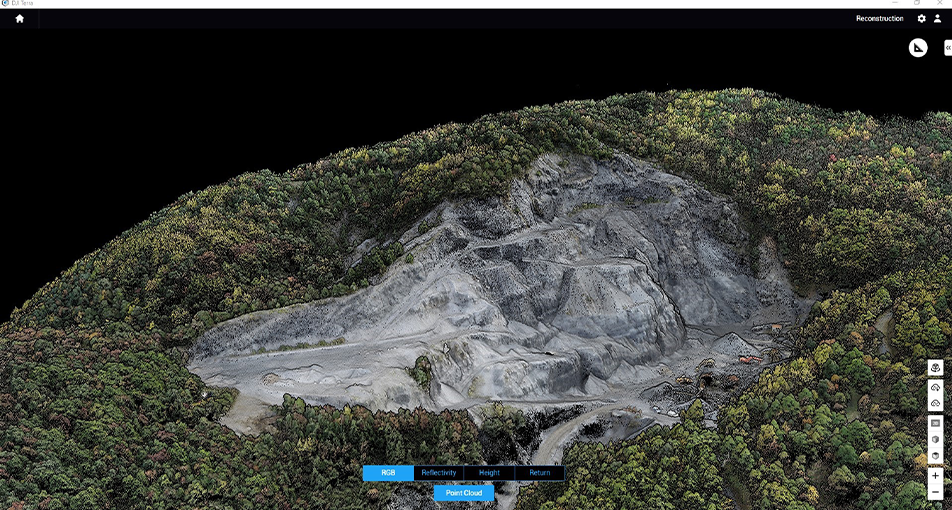Open the user account profile icon

937,18
